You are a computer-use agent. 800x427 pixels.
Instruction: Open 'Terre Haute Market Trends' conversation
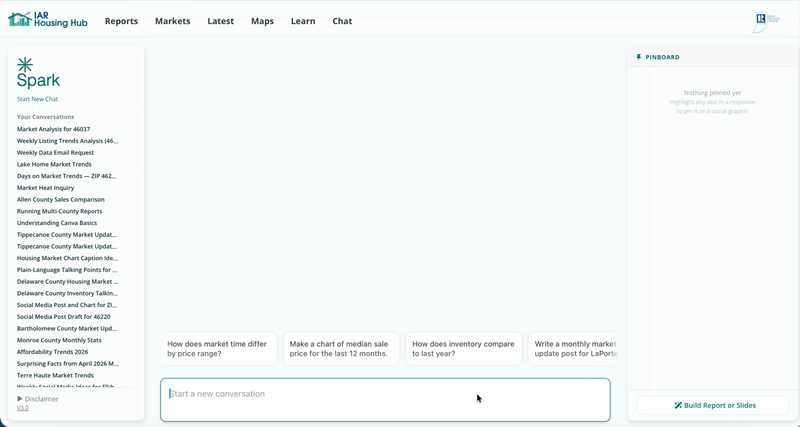click(x=55, y=375)
